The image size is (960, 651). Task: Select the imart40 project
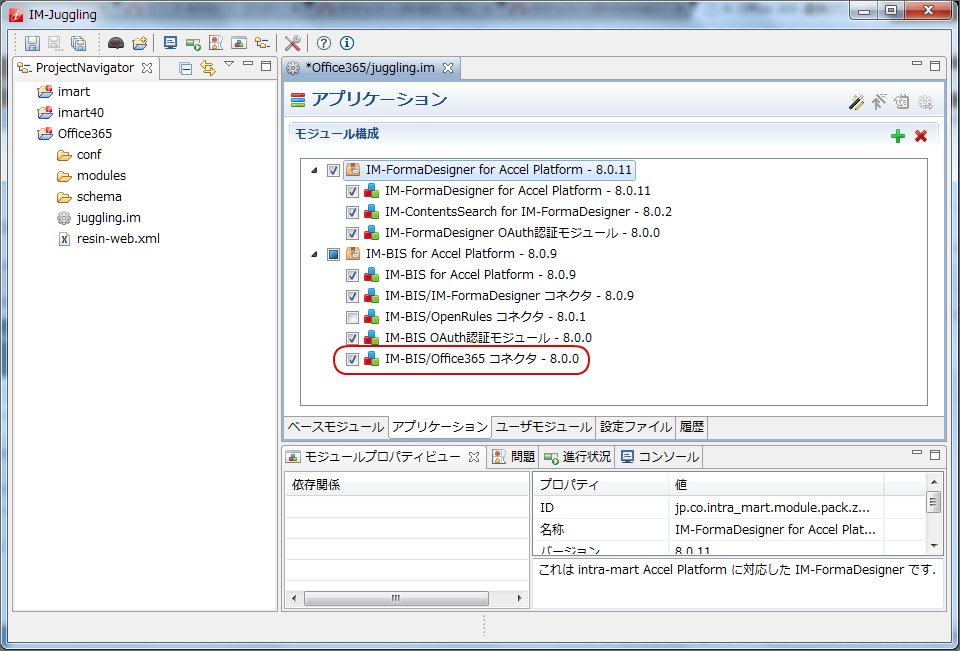pyautogui.click(x=81, y=113)
